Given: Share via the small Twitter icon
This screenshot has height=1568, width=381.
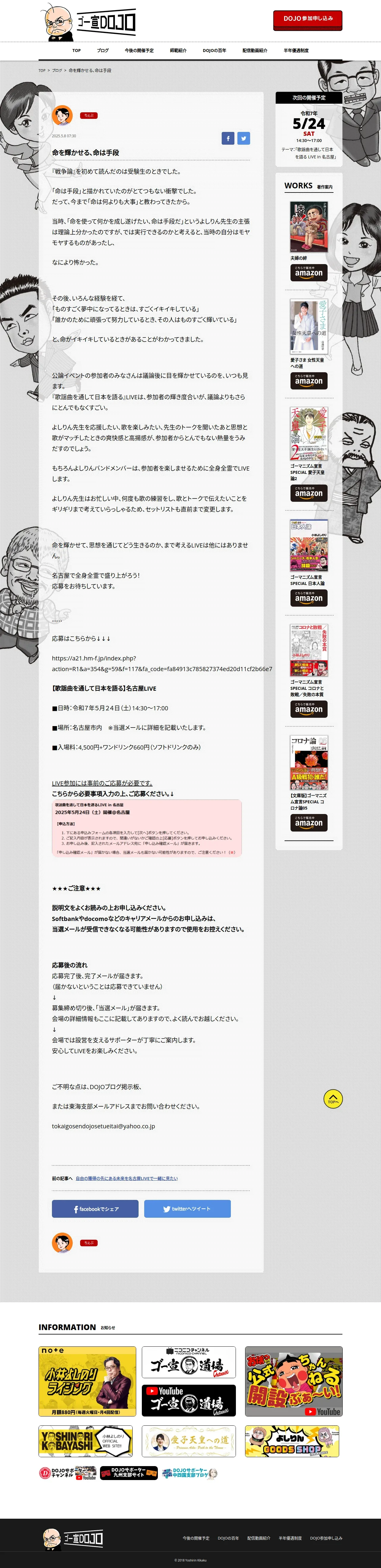Looking at the screenshot, I should tap(244, 138).
